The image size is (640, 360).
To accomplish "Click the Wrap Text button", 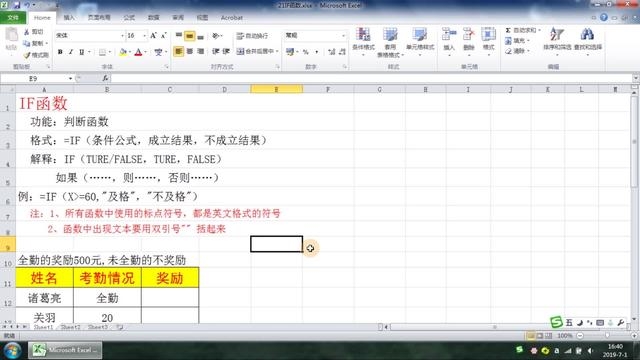I will coord(253,36).
